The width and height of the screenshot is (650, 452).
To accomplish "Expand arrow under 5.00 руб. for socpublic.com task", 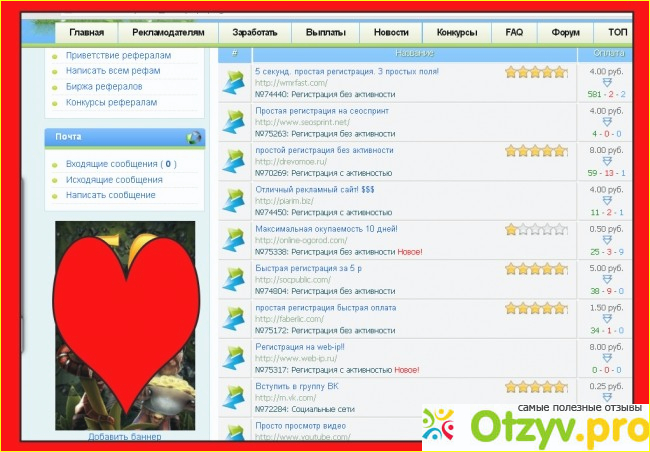I will (x=606, y=279).
